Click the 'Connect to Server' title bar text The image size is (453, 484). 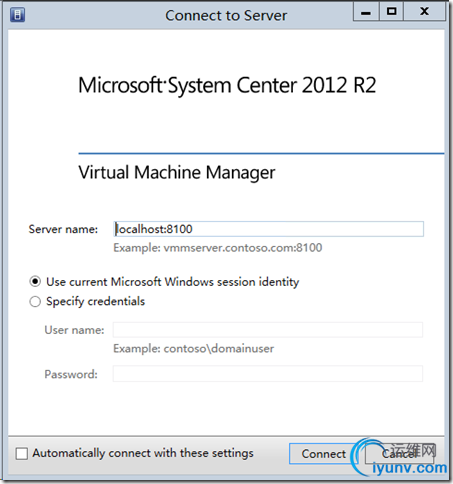pyautogui.click(x=226, y=15)
